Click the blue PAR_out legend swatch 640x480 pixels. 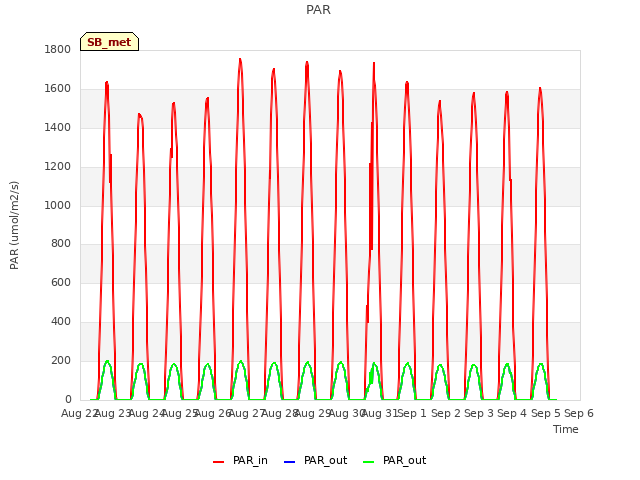point(289,462)
